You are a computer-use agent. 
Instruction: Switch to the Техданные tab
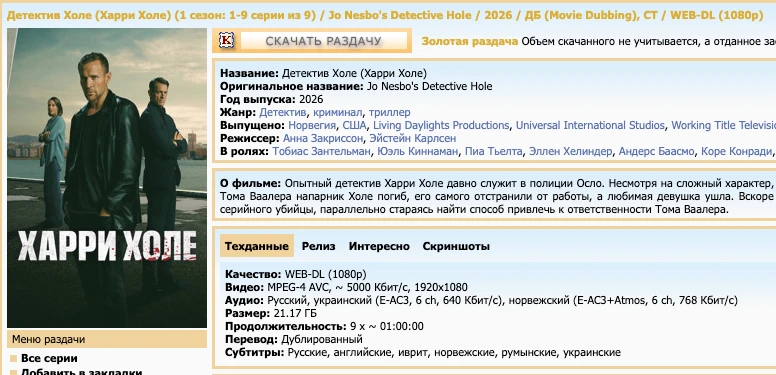(x=257, y=246)
